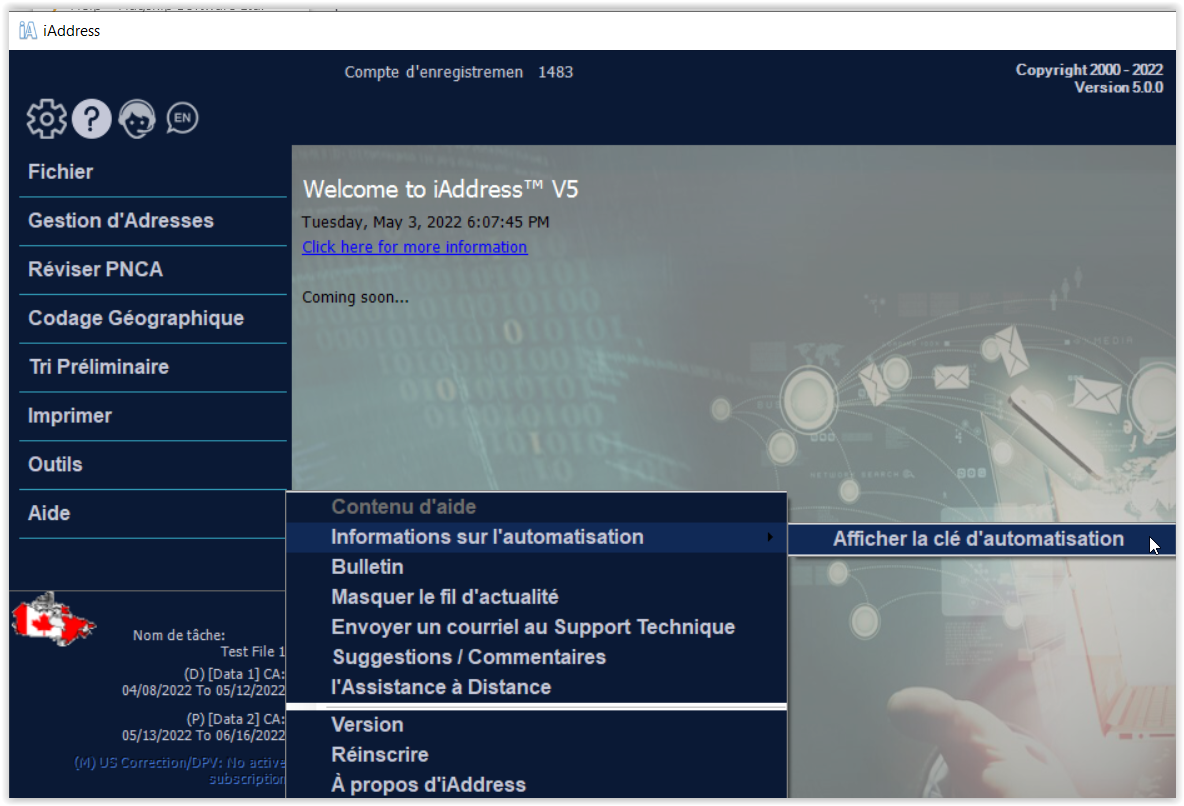Open À propos d'iAddress
This screenshot has height=806, width=1184.
click(536, 785)
